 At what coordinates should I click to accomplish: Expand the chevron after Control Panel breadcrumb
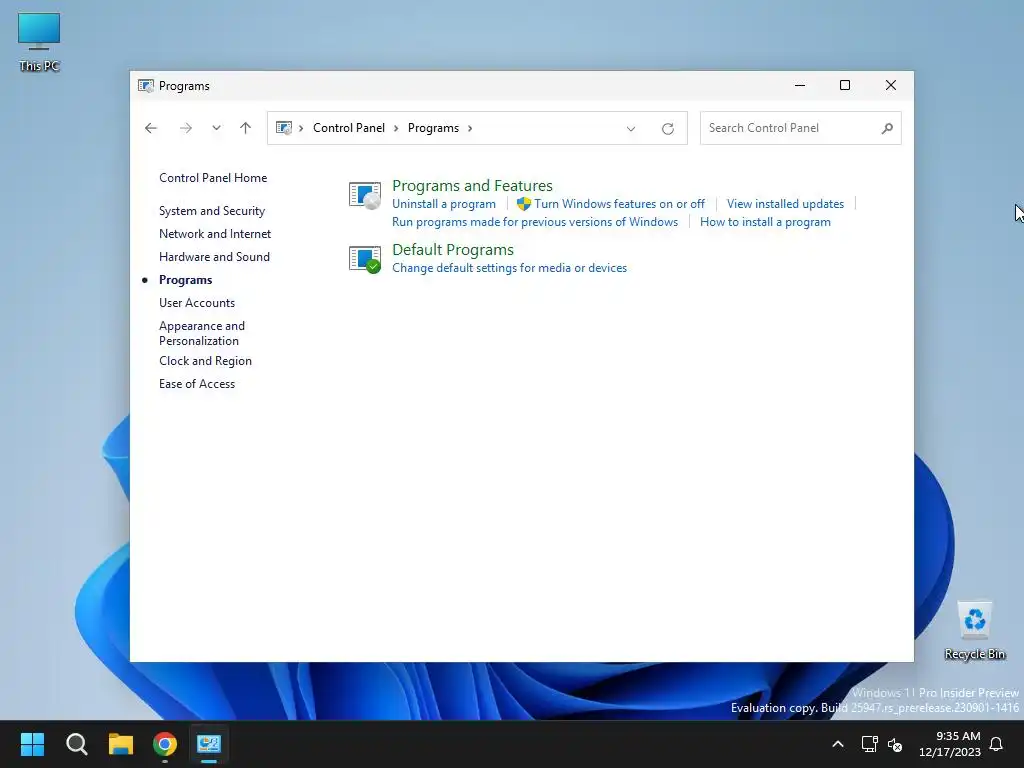pos(396,128)
